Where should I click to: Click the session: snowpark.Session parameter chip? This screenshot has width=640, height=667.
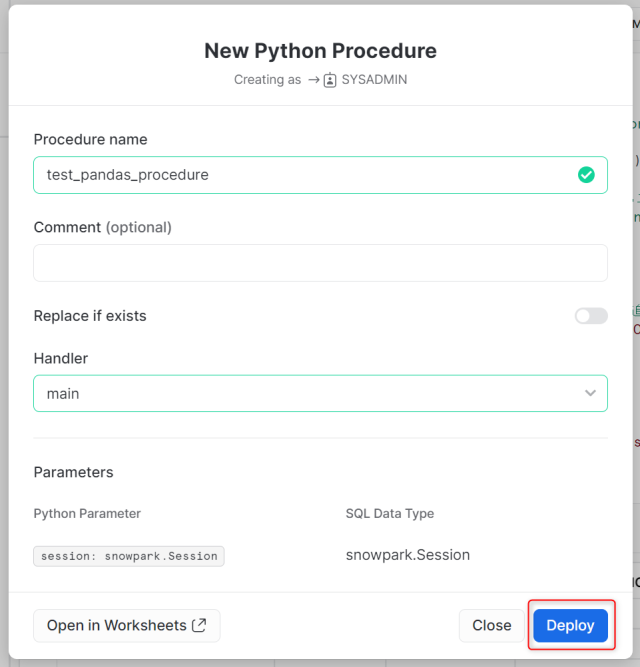tap(129, 556)
